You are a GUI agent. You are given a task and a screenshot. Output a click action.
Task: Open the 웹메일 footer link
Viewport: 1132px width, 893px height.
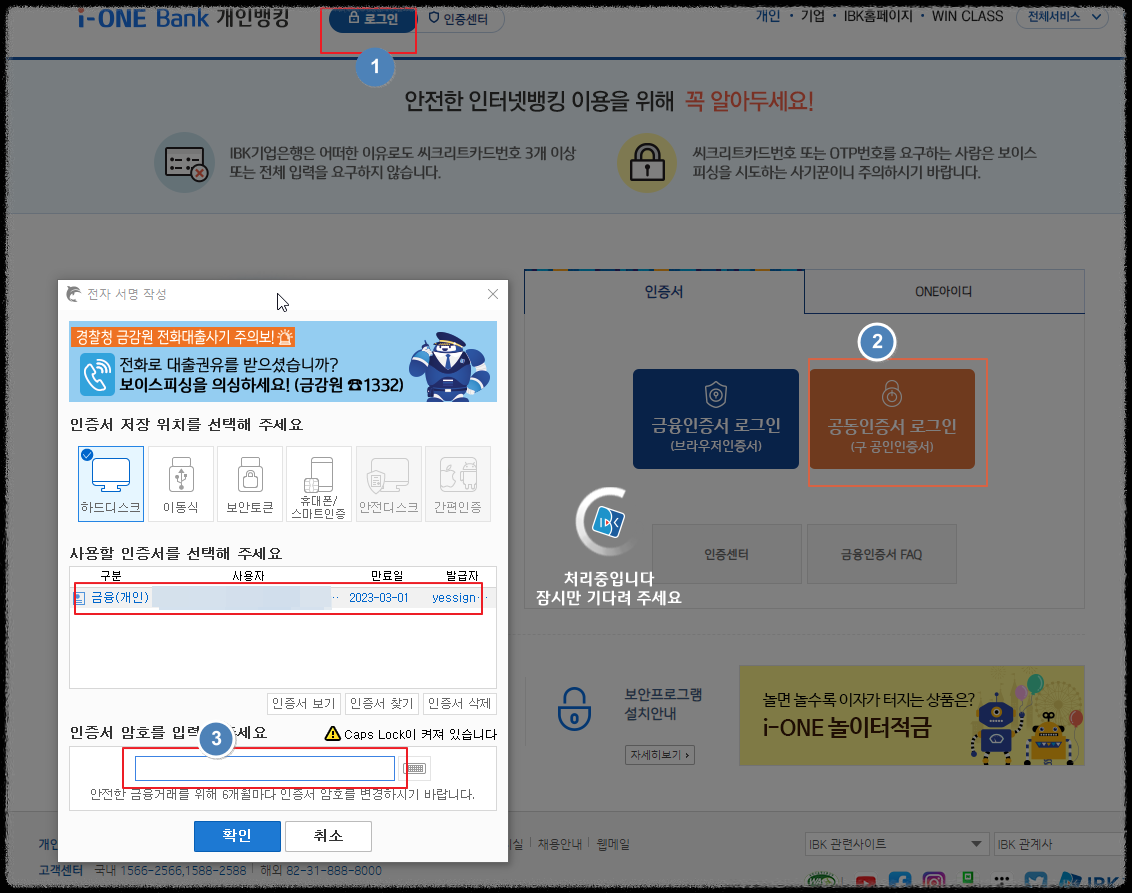(x=613, y=844)
